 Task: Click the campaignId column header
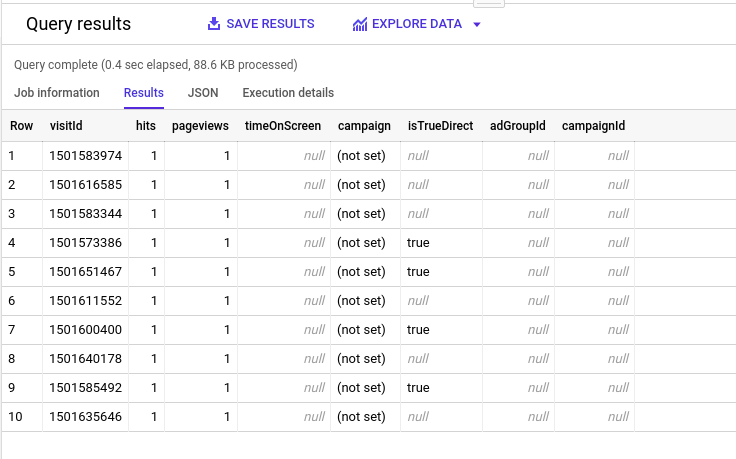[593, 126]
